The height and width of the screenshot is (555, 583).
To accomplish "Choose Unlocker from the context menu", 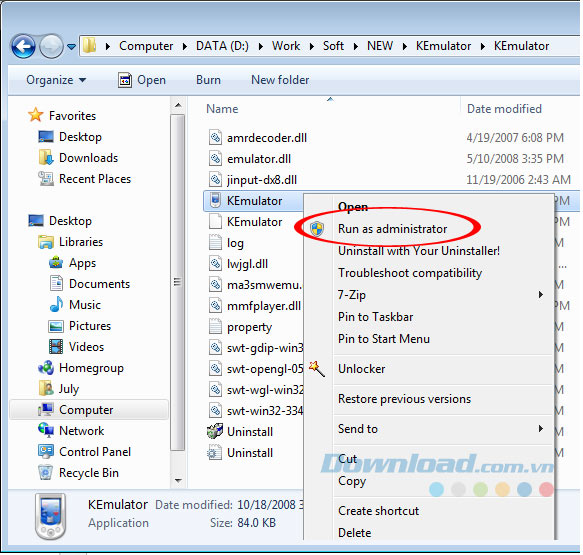I will pos(361,369).
